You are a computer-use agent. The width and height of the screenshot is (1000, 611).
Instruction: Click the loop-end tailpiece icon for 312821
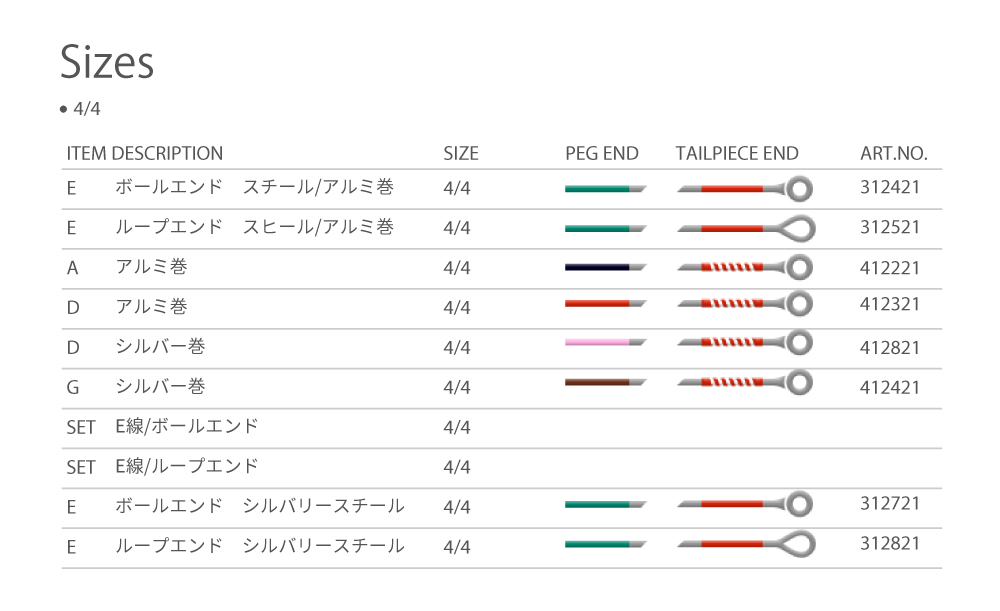746,544
